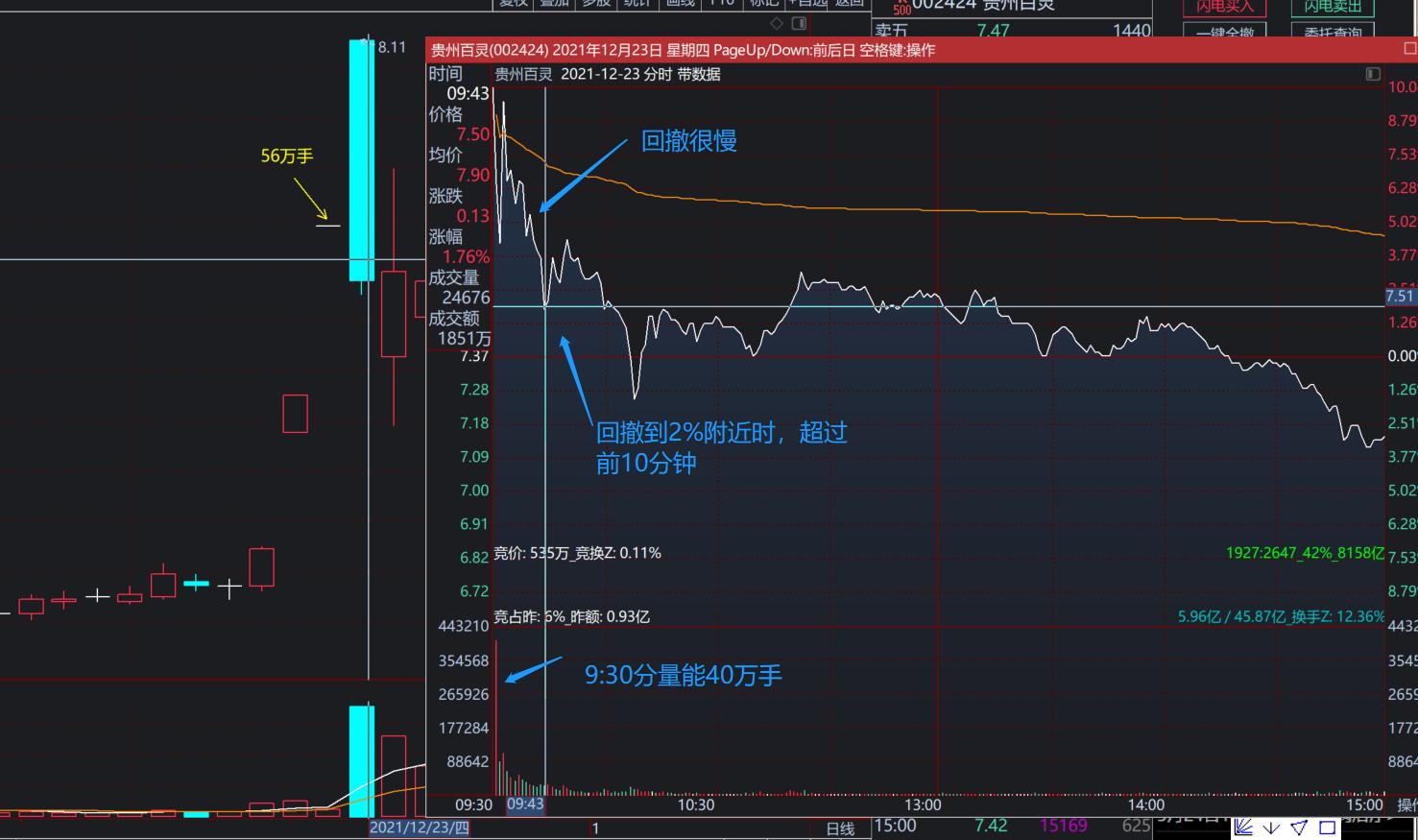Click the 002424 贵州百灵 quote panel title

coord(983,5)
